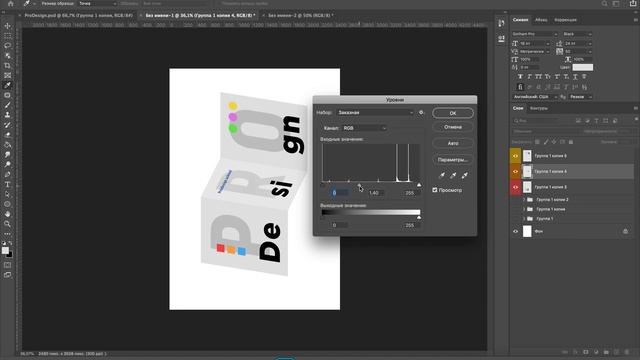Click OK in Levels dialog
This screenshot has width=640, height=360.
coord(453,113)
